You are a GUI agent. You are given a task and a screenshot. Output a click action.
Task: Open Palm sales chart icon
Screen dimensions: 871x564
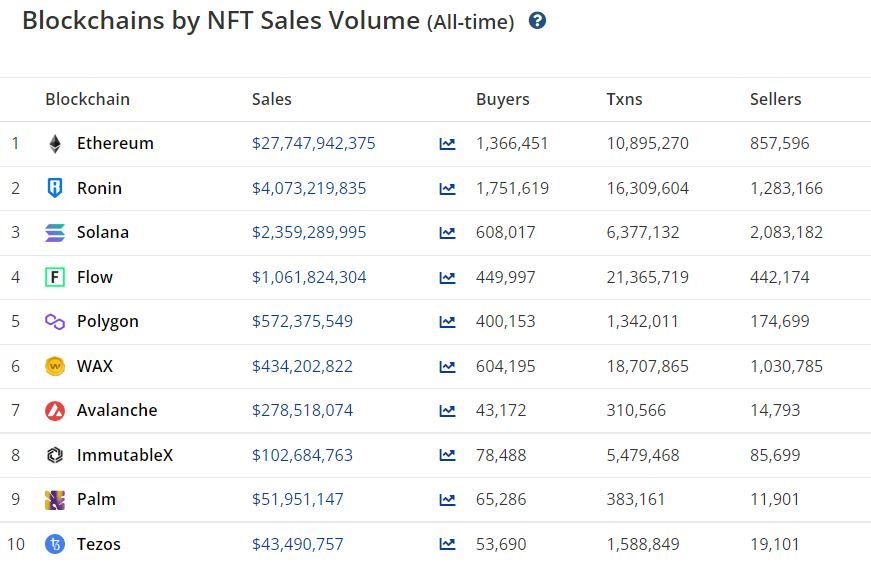pos(447,499)
